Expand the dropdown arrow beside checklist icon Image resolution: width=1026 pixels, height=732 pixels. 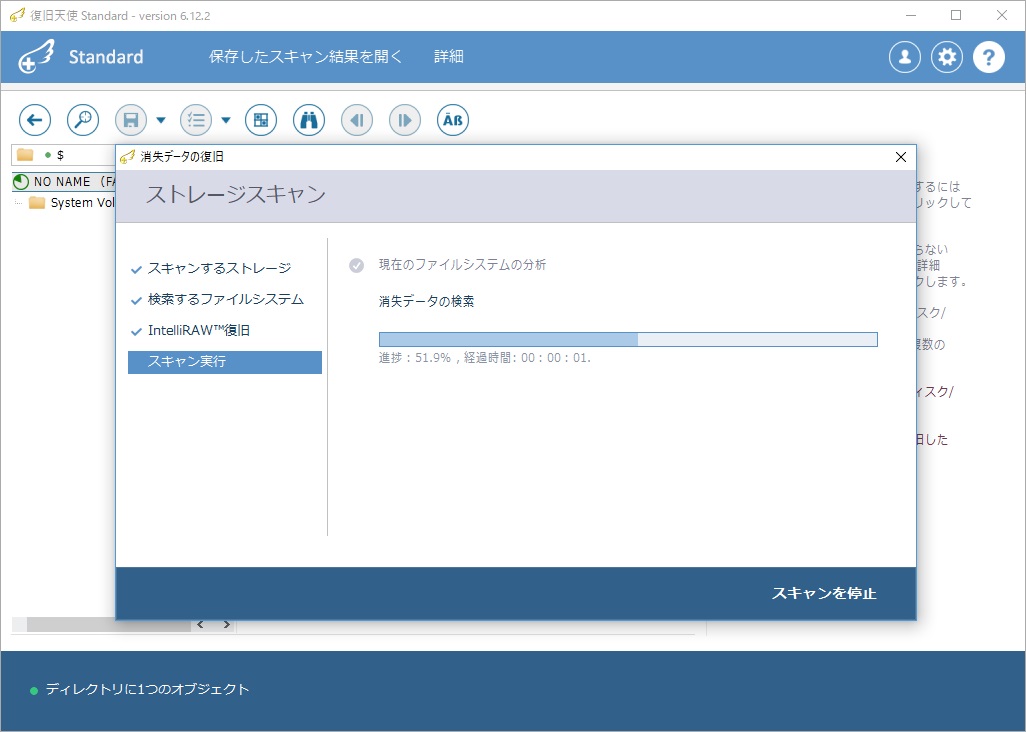click(x=226, y=120)
